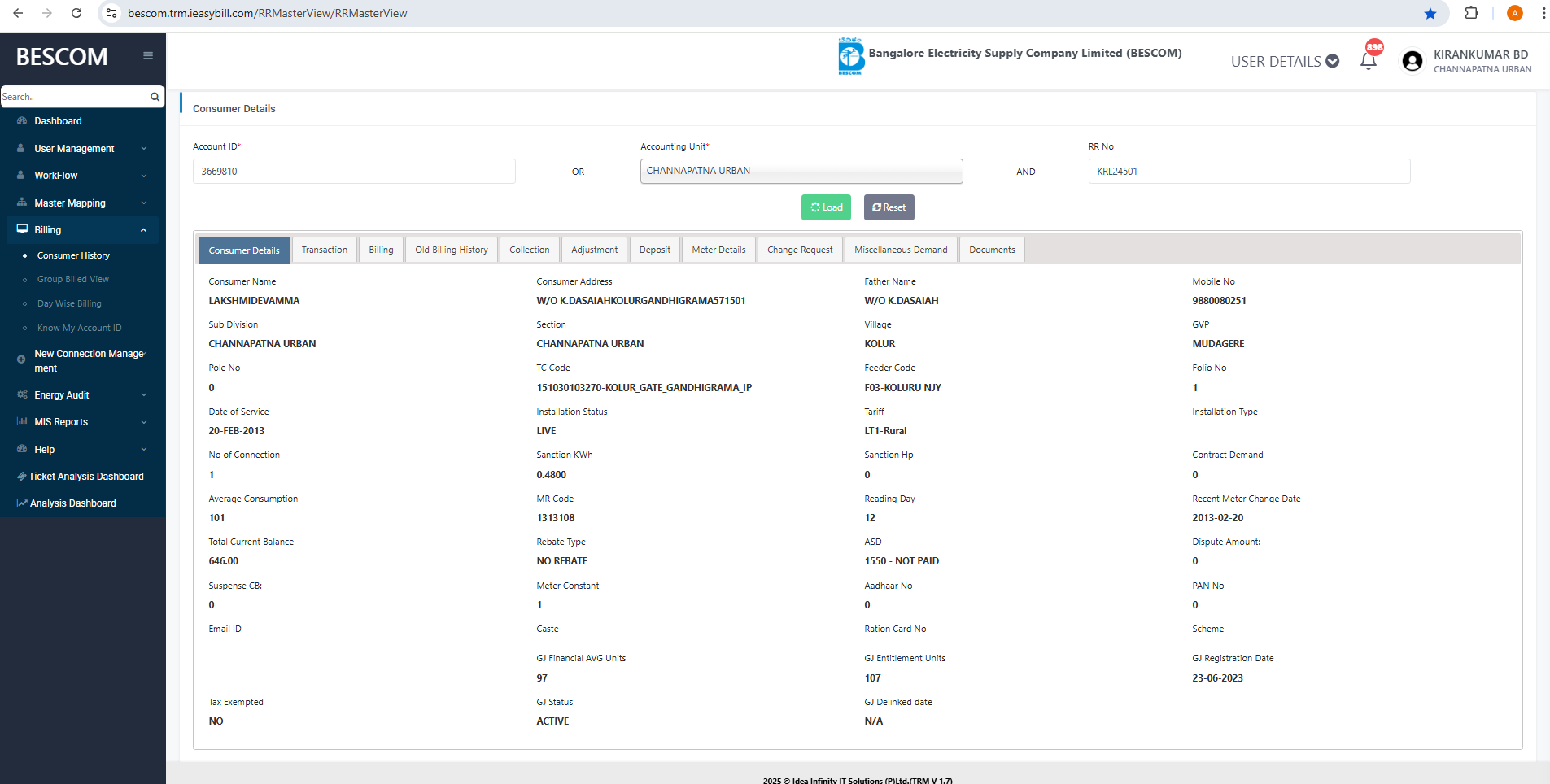Expand the Energy Audit chevron
Viewport: 1550px width, 784px height.
tap(144, 395)
